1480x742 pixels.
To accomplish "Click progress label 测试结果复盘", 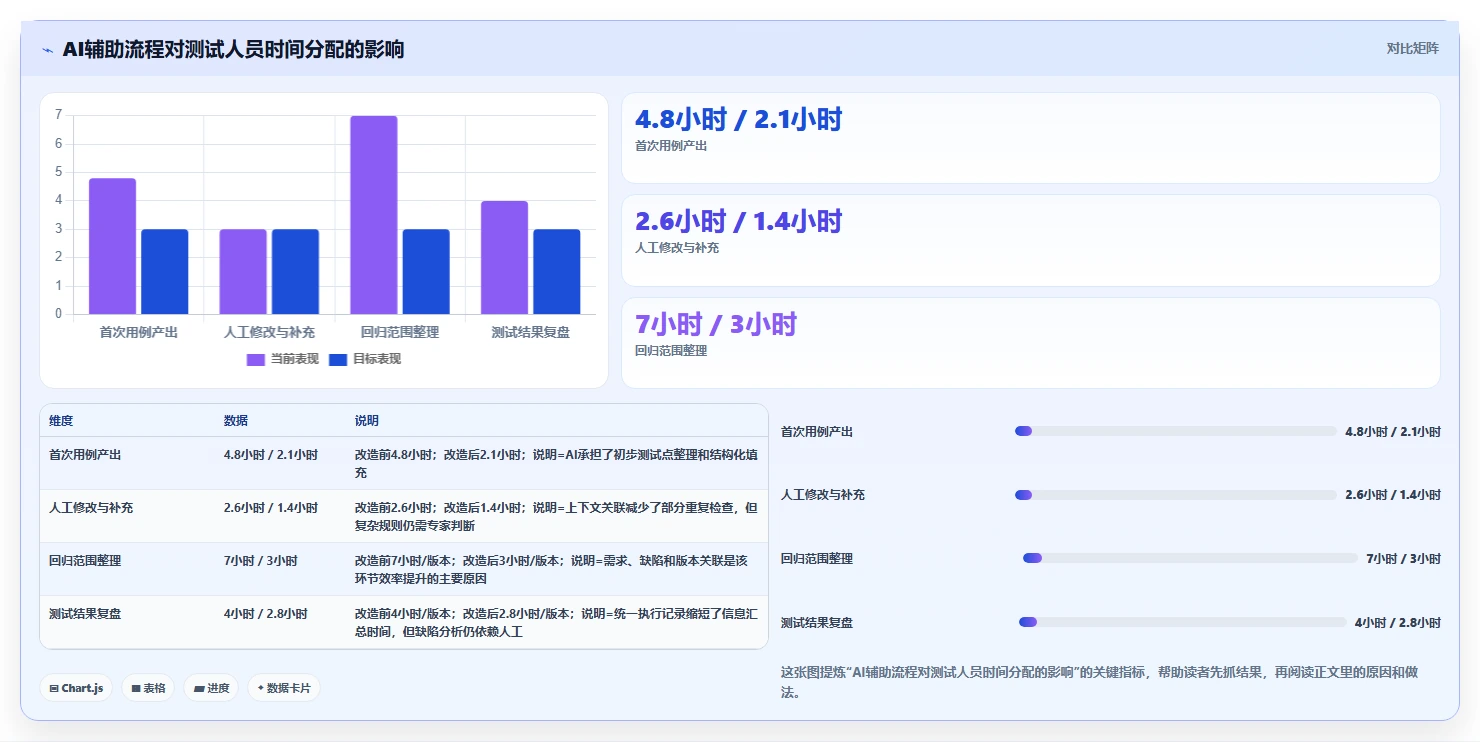I will (x=817, y=623).
